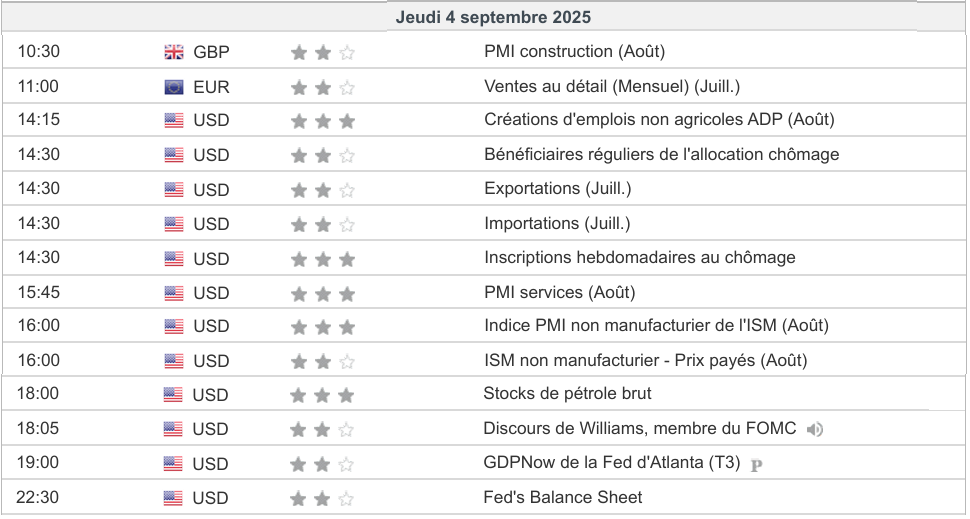This screenshot has width=970, height=519.
Task: Click the US flag in the Fed's Balance Sheet row
Action: pyautogui.click(x=173, y=498)
